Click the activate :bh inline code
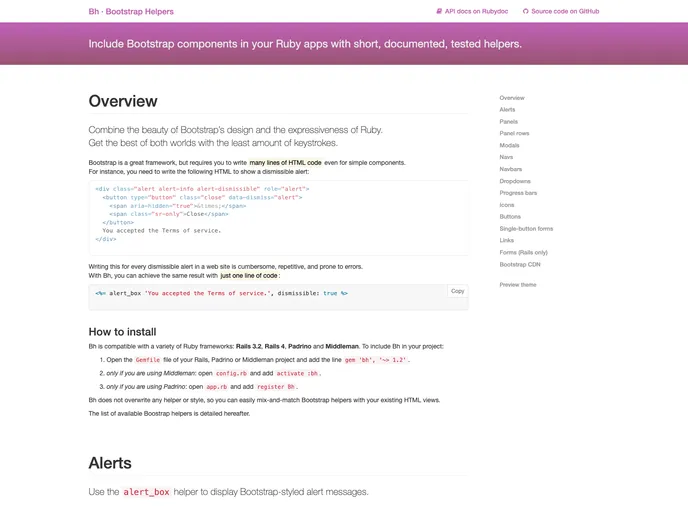The image size is (688, 512). pyautogui.click(x=297, y=373)
